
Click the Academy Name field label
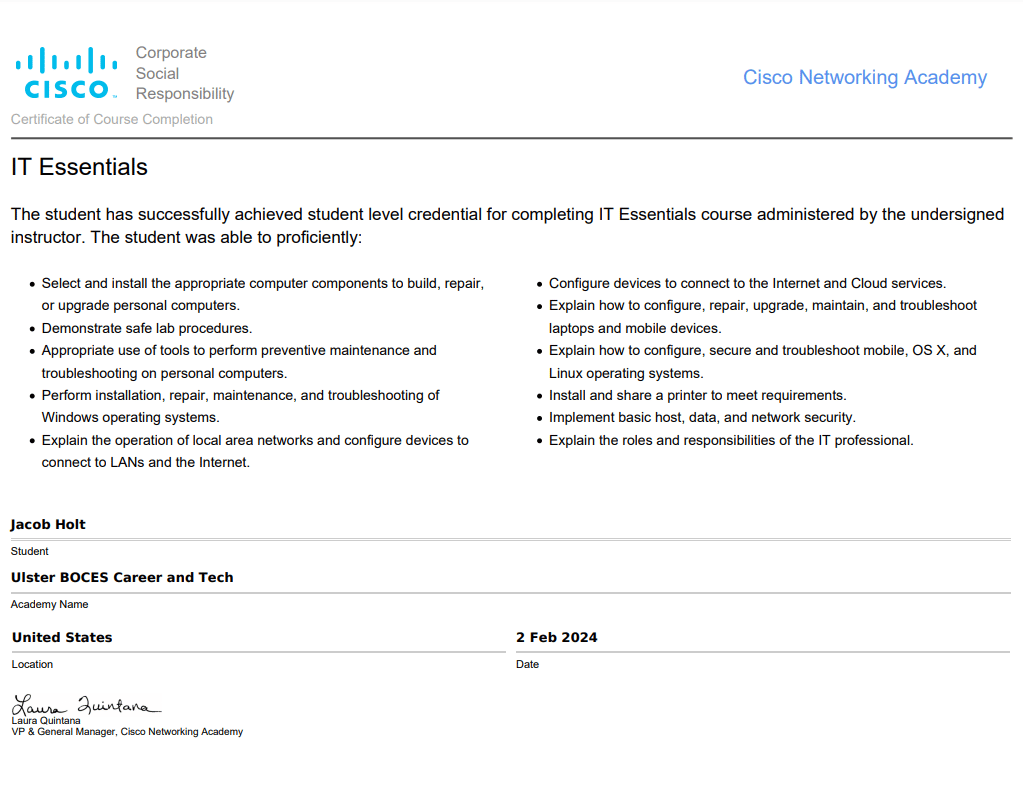49,604
